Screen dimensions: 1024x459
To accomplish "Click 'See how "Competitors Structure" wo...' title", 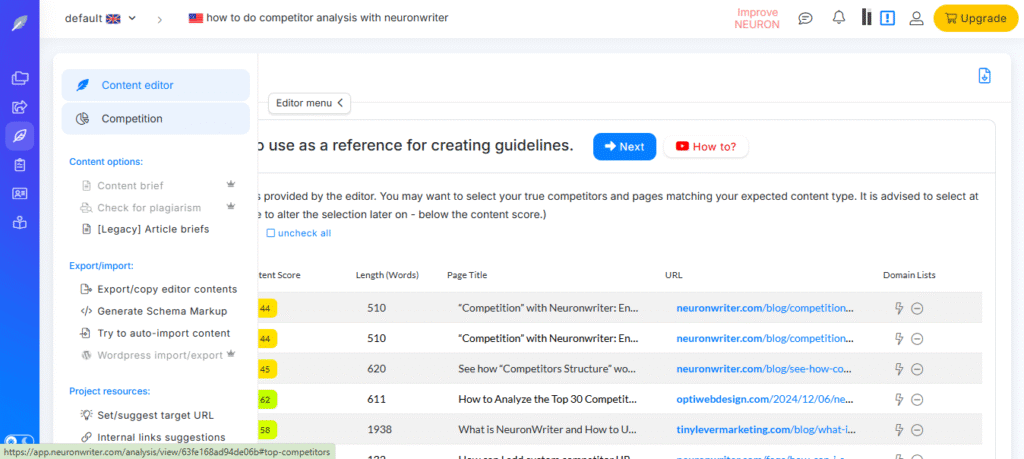I will click(547, 369).
